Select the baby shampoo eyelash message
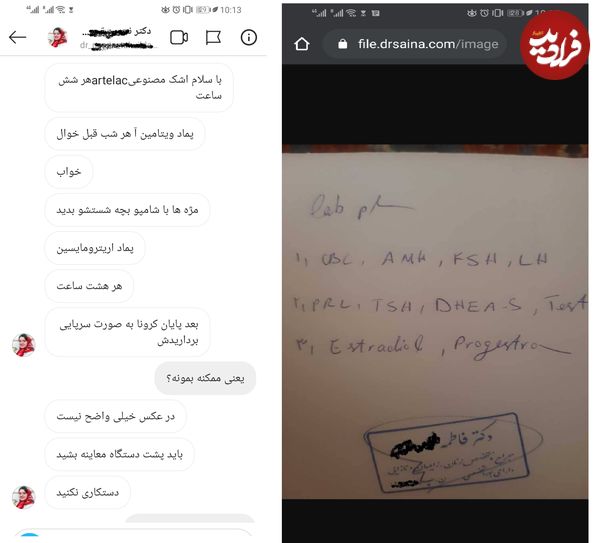600x543 pixels. [x=127, y=210]
